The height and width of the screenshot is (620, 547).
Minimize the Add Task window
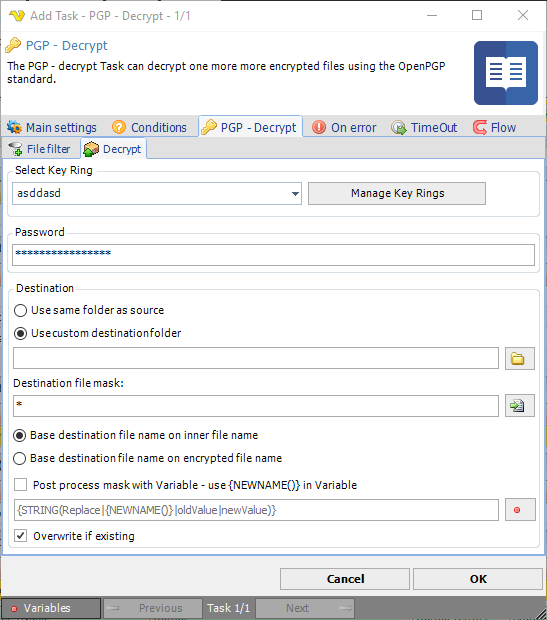[x=432, y=15]
